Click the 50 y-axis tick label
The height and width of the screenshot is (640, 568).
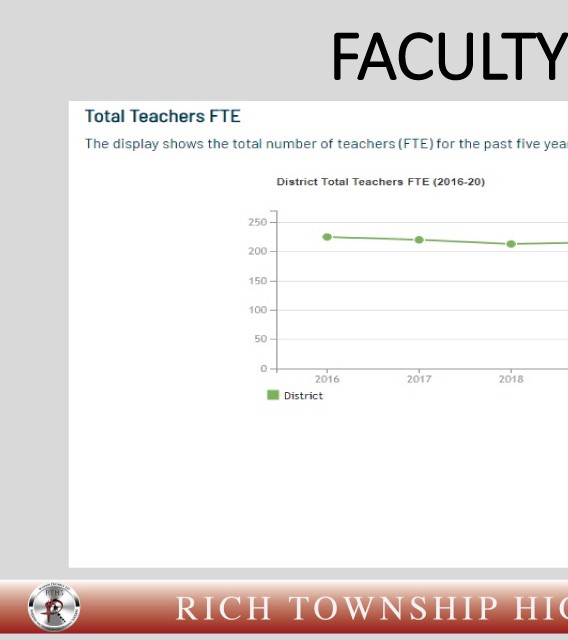click(260, 339)
